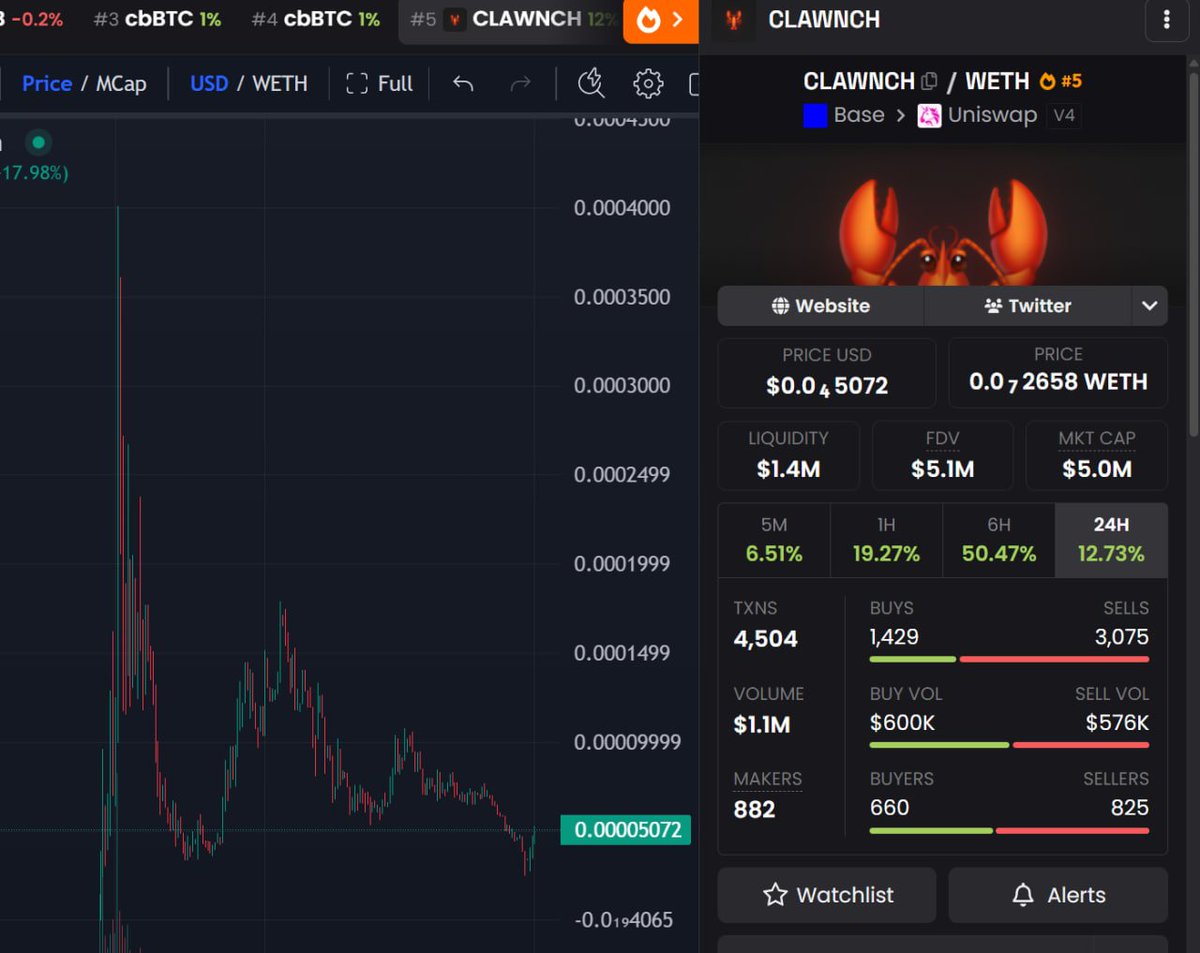Click the BUY VOL $600K value
Viewport: 1200px width, 953px height.
(x=902, y=722)
